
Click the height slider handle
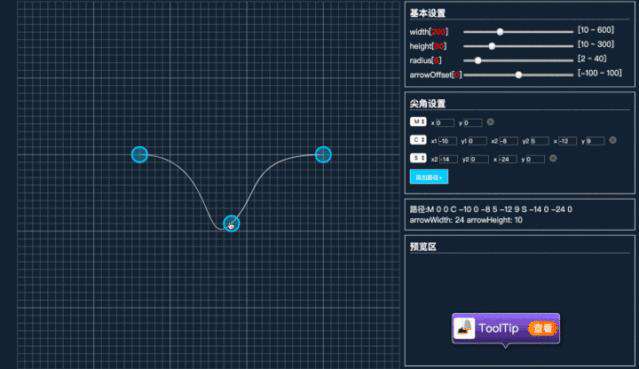492,46
